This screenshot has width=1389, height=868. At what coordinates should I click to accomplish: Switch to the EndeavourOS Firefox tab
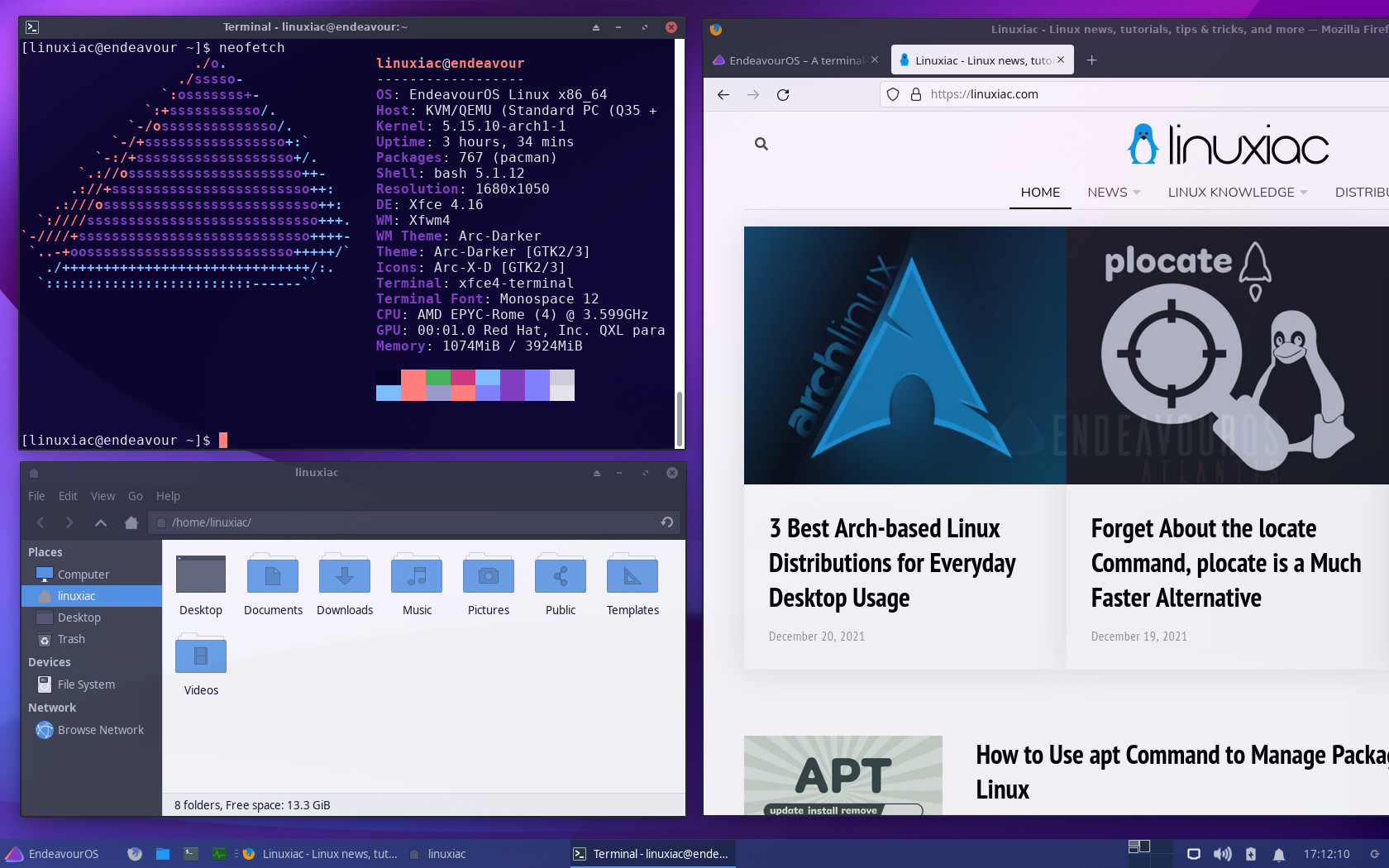tap(795, 60)
